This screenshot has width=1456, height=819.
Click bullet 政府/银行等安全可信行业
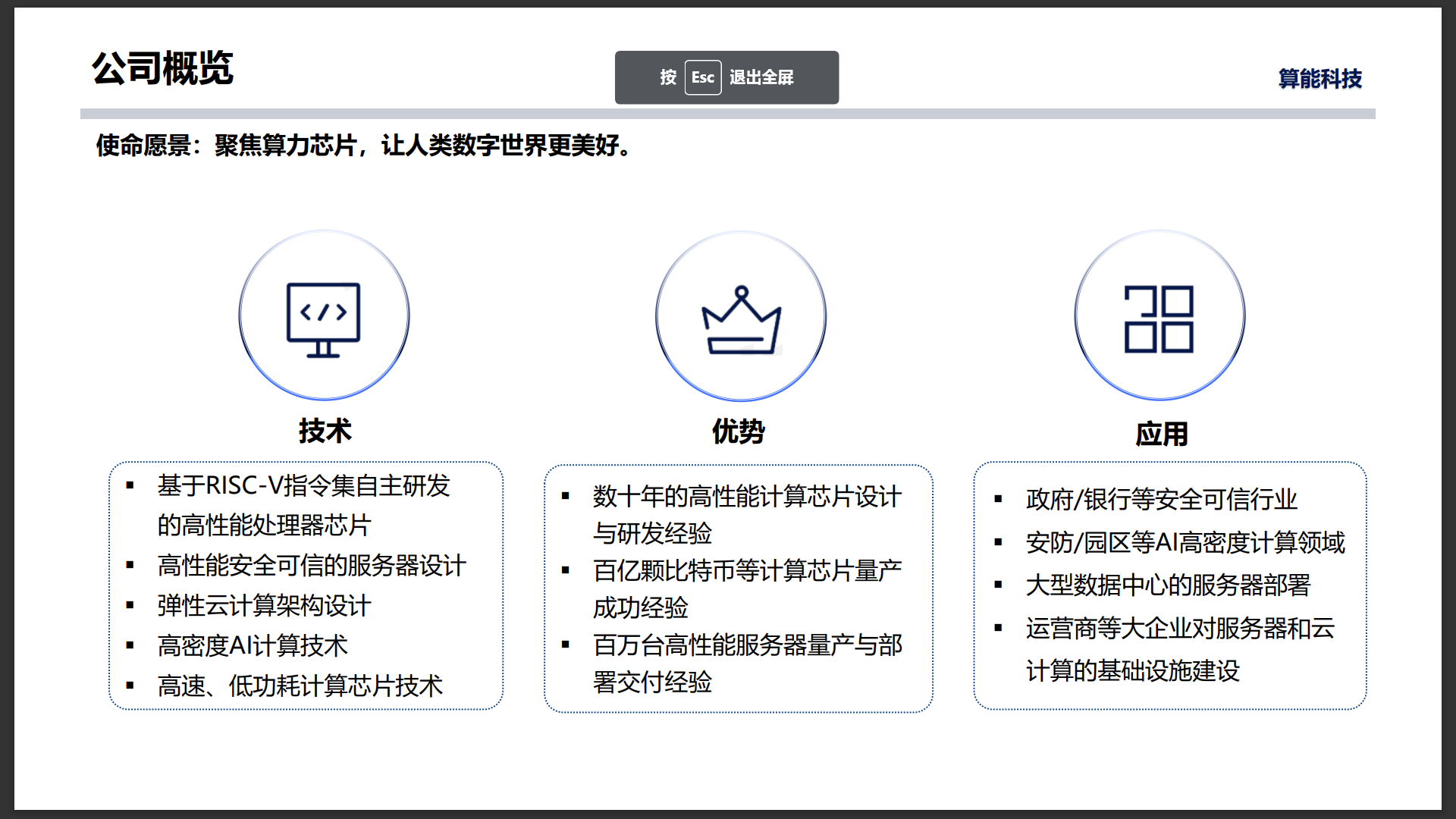tap(1161, 500)
